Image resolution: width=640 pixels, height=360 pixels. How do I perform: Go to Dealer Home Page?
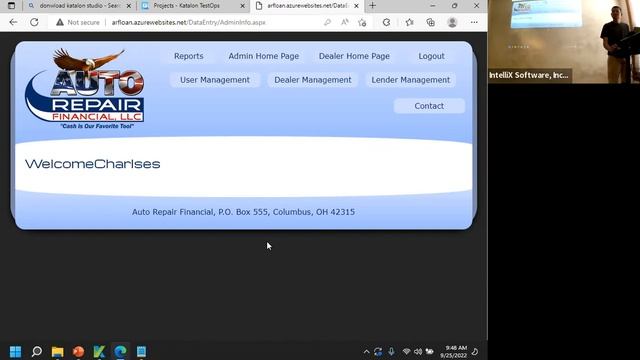[354, 56]
